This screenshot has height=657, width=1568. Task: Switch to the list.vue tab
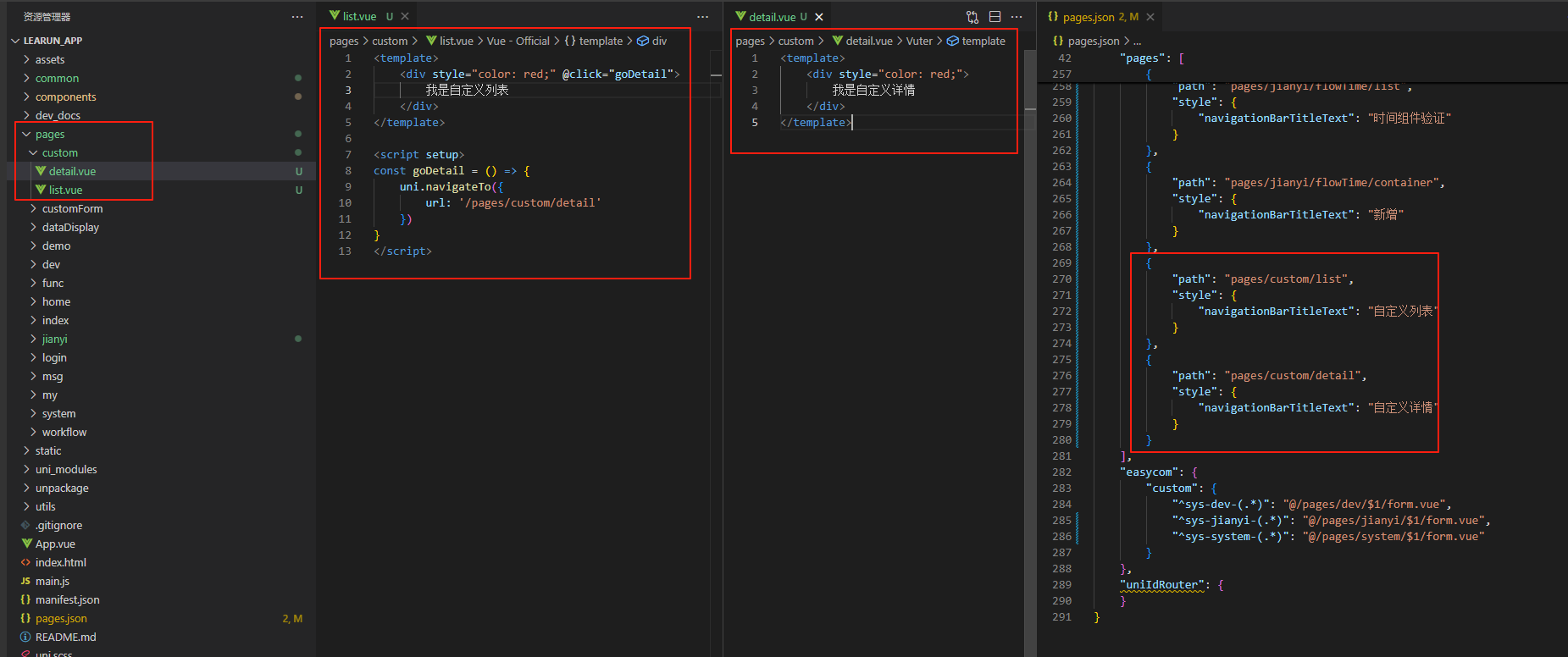(359, 17)
